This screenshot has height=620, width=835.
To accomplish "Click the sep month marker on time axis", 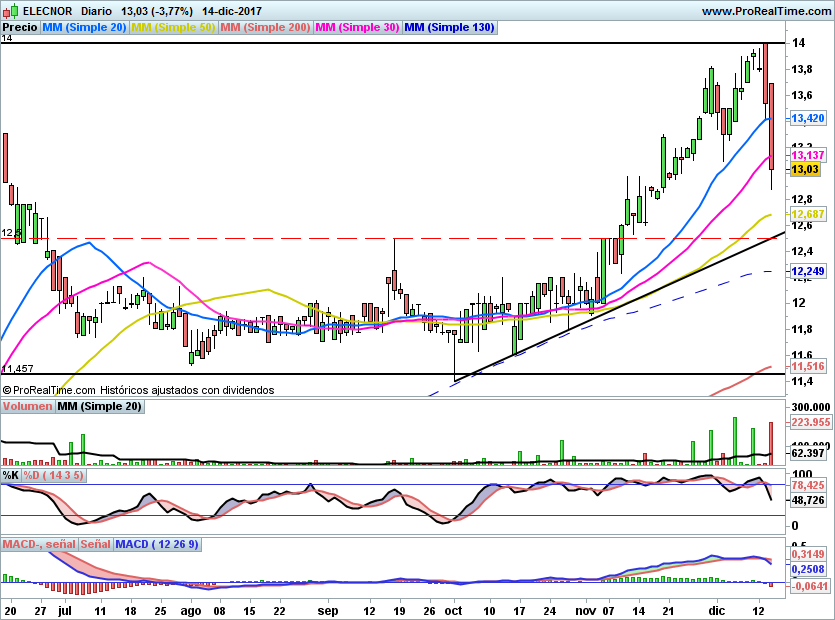I will pyautogui.click(x=328, y=611).
